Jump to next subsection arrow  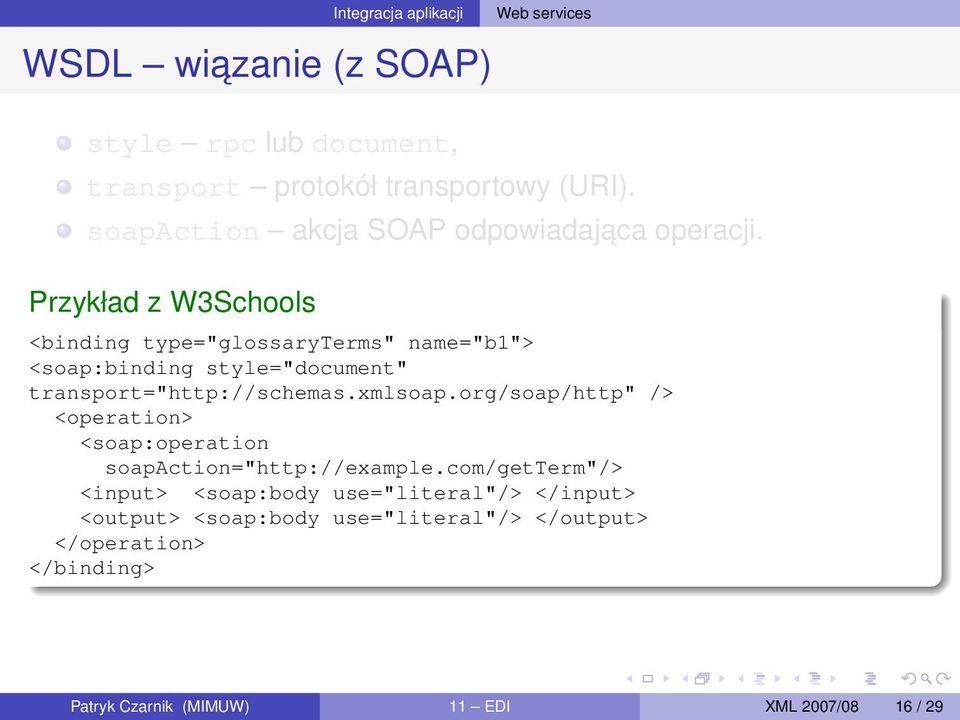(778, 678)
